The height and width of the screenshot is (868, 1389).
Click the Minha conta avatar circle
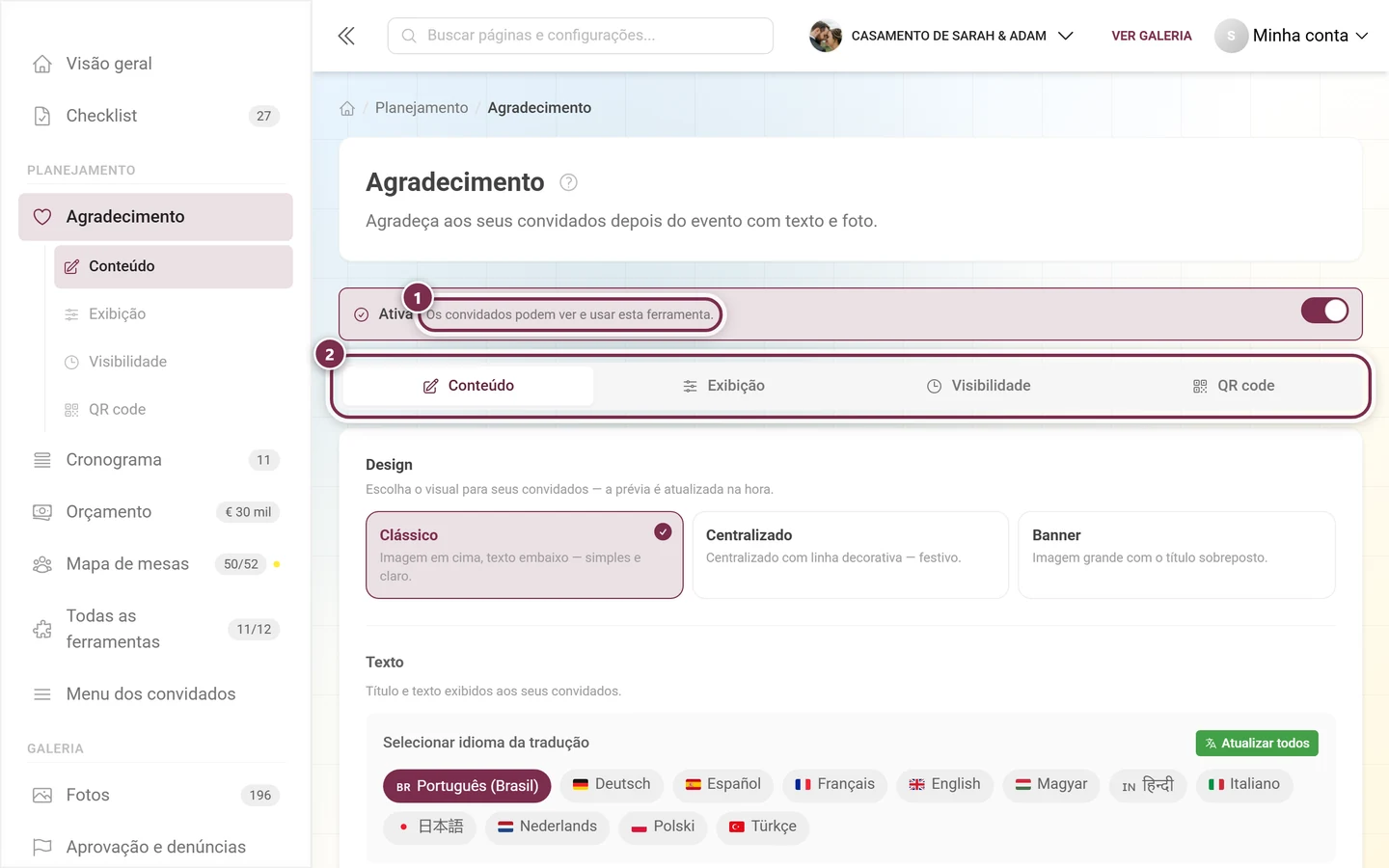[1231, 36]
